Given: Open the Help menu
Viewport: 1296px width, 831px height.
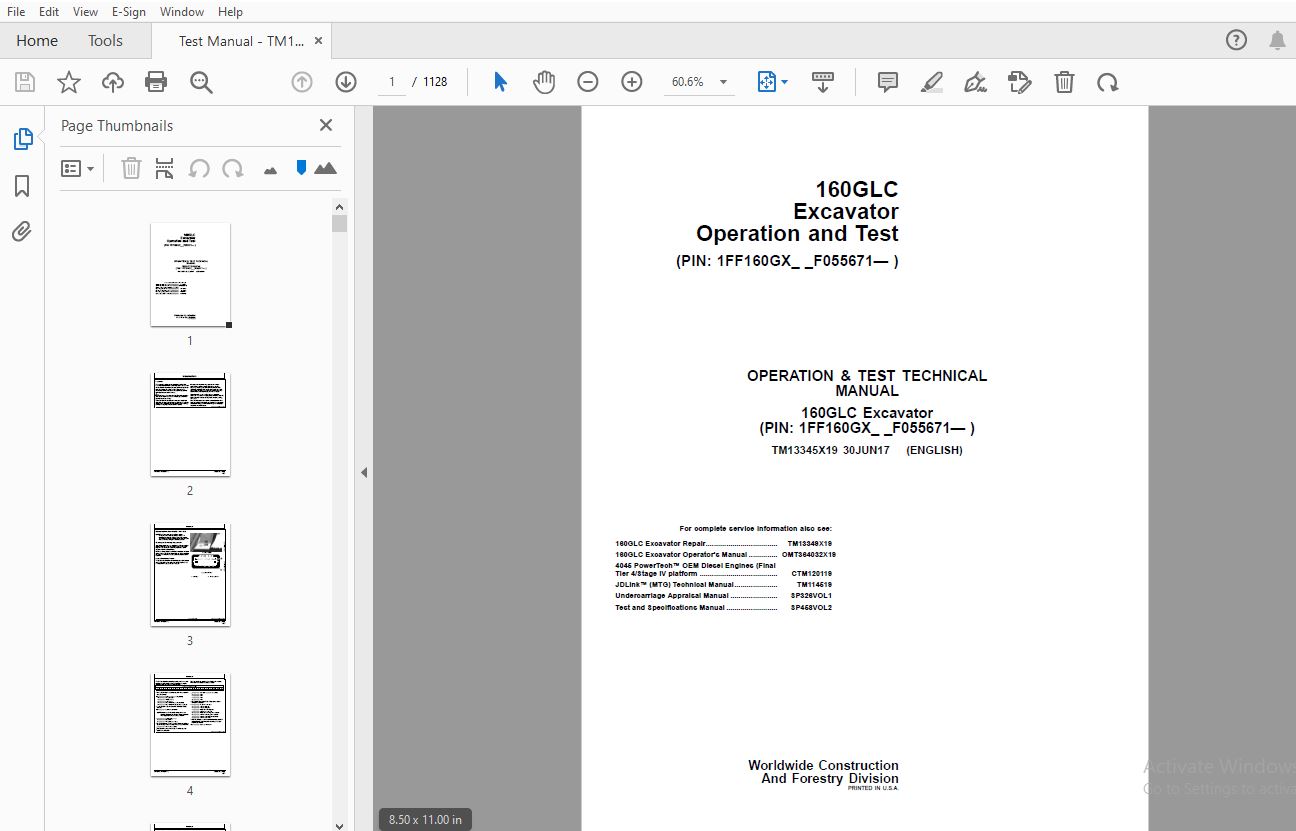Looking at the screenshot, I should click(x=230, y=11).
